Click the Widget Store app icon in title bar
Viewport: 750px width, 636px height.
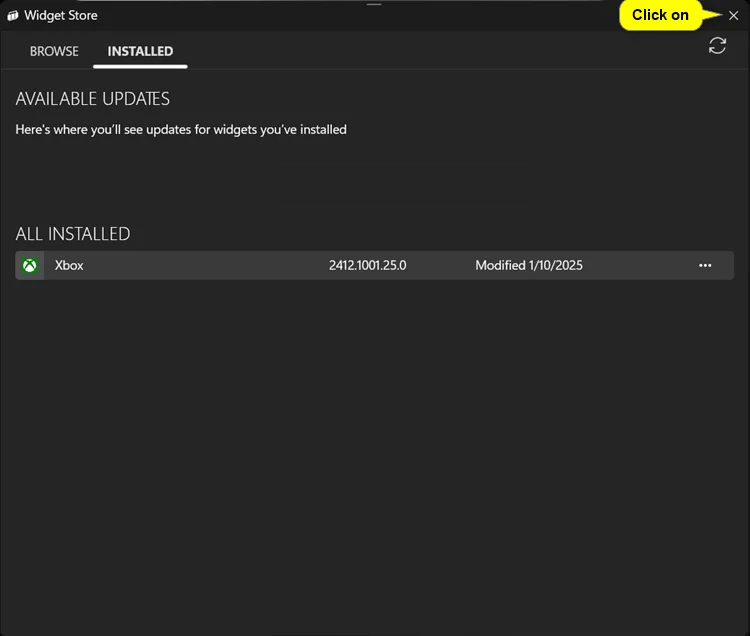(13, 16)
